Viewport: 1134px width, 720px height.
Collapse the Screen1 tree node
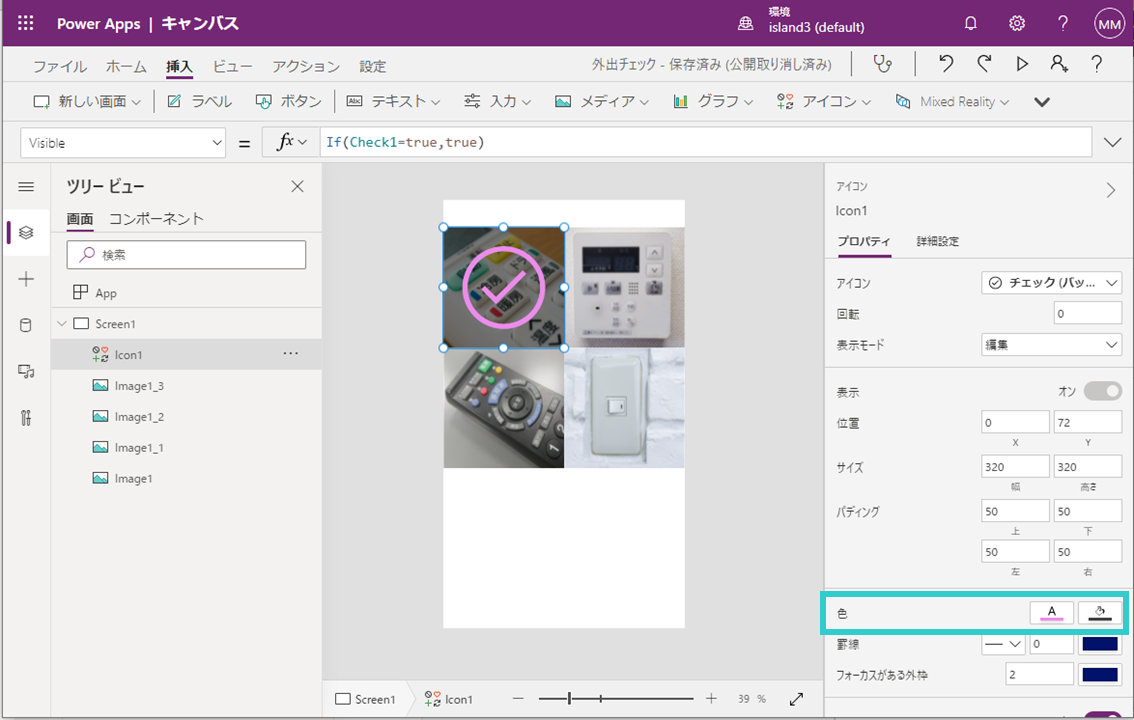click(x=62, y=324)
